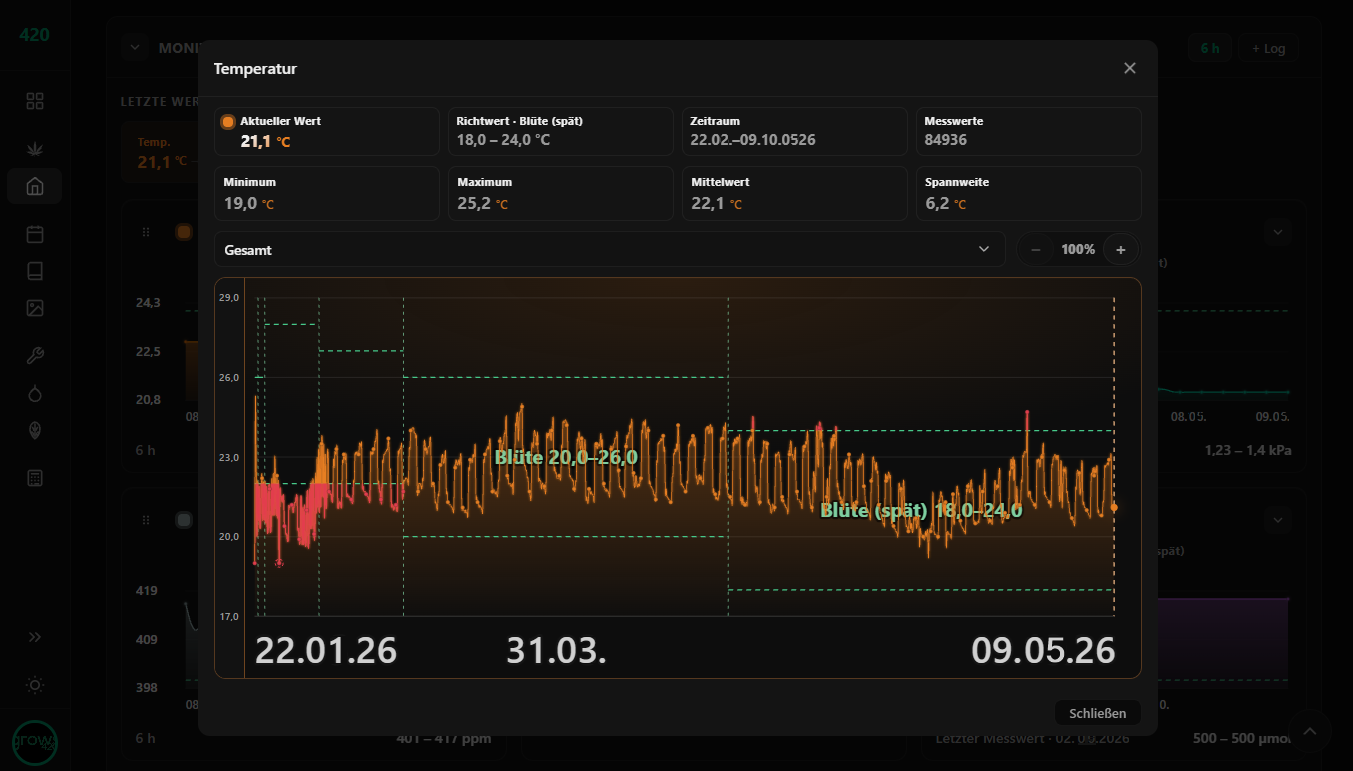Click the Messwerte value 84936
The height and width of the screenshot is (771, 1353).
coord(946,140)
